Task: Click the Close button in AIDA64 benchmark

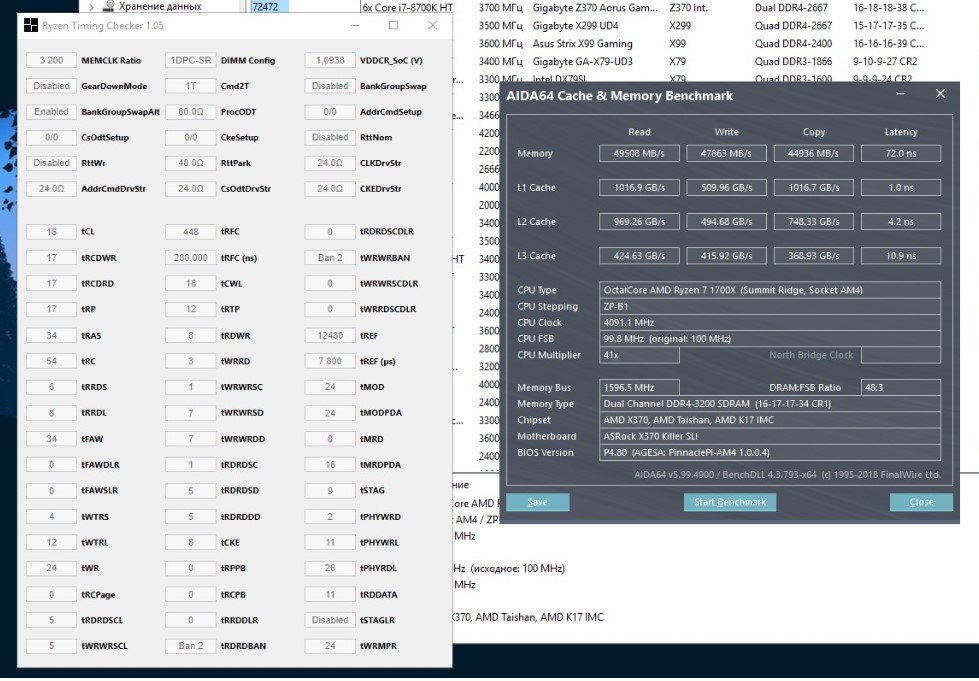Action: click(922, 502)
